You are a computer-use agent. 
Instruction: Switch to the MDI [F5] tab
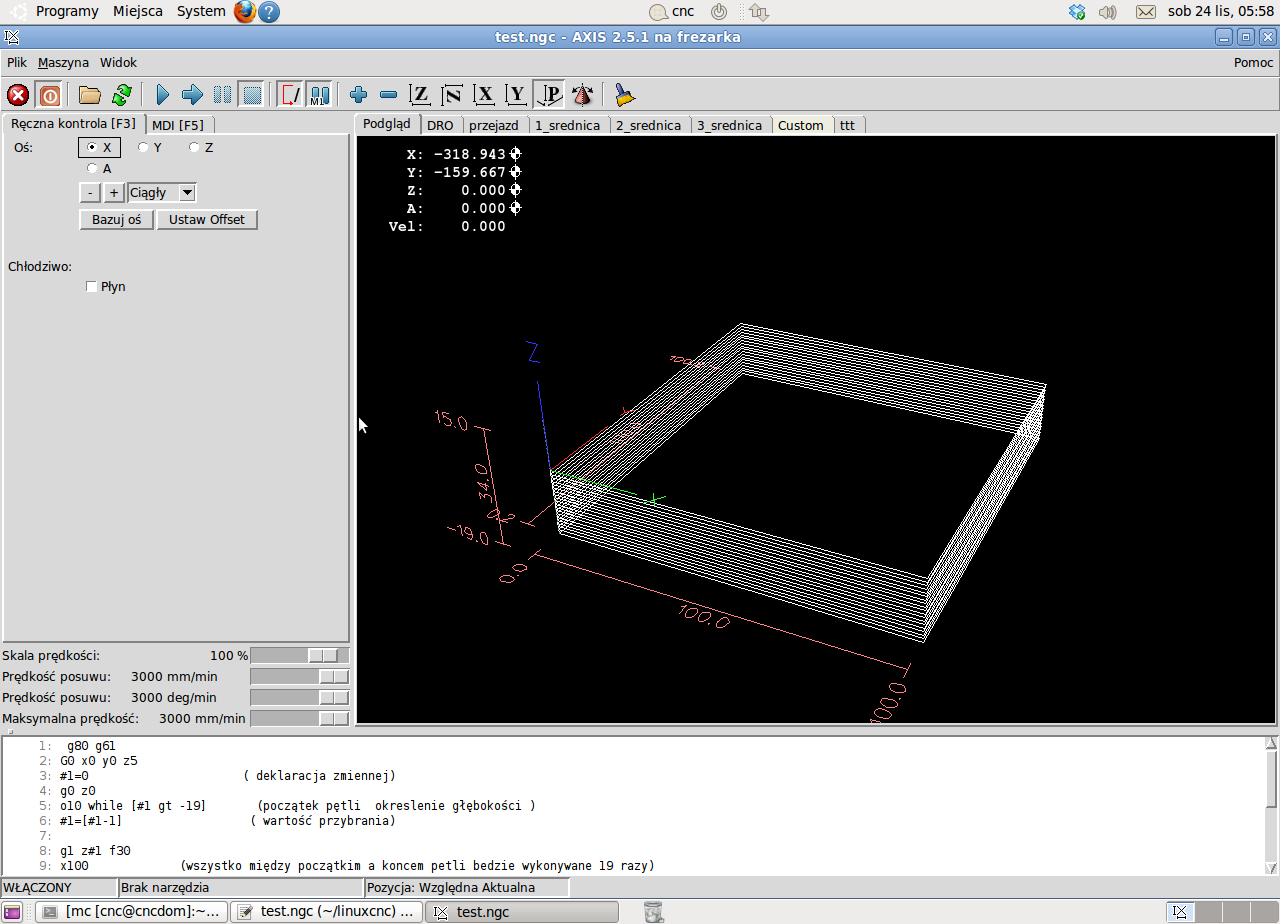[178, 125]
